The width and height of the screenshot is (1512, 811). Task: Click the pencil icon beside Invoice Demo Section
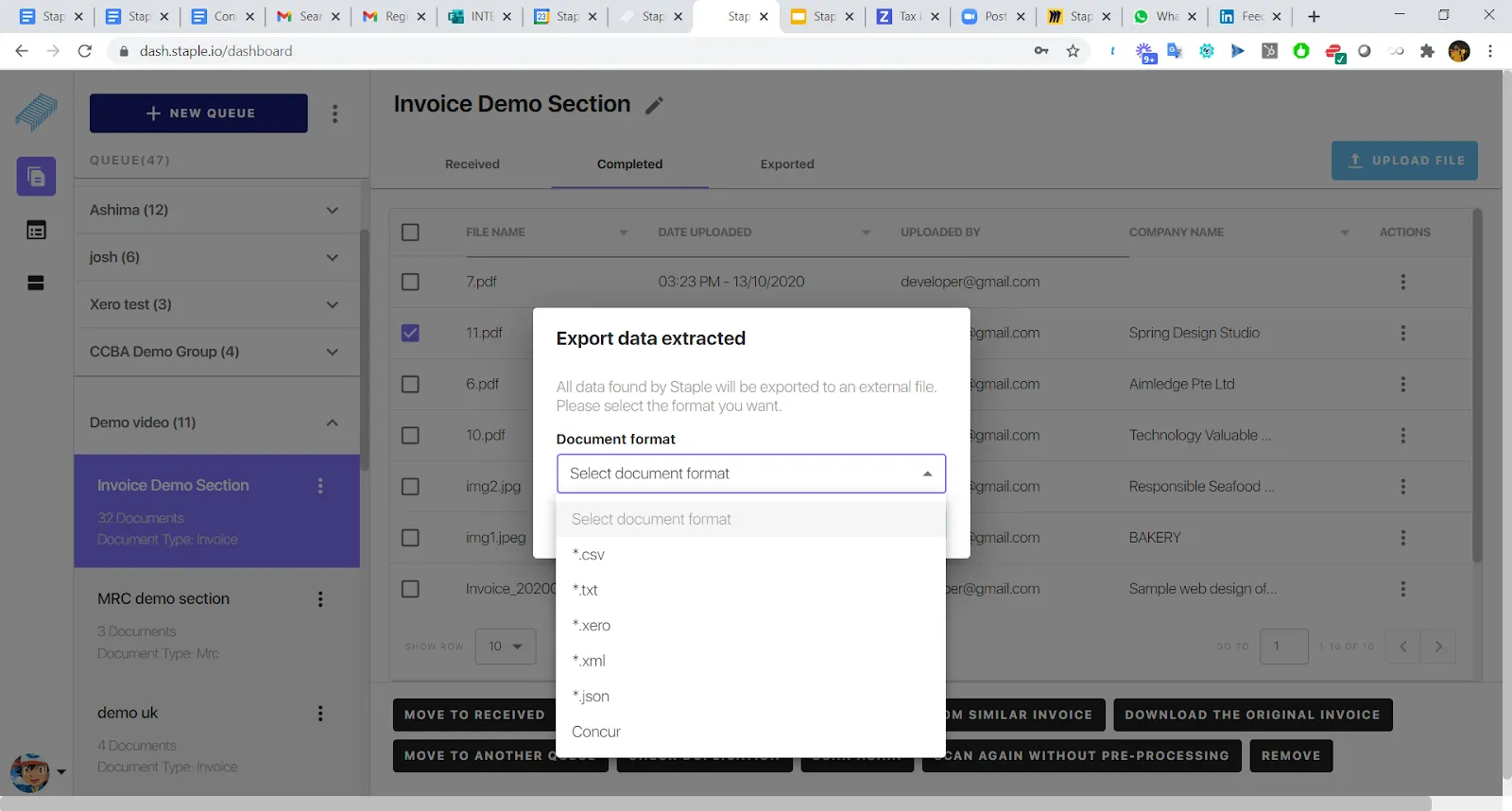pos(654,106)
